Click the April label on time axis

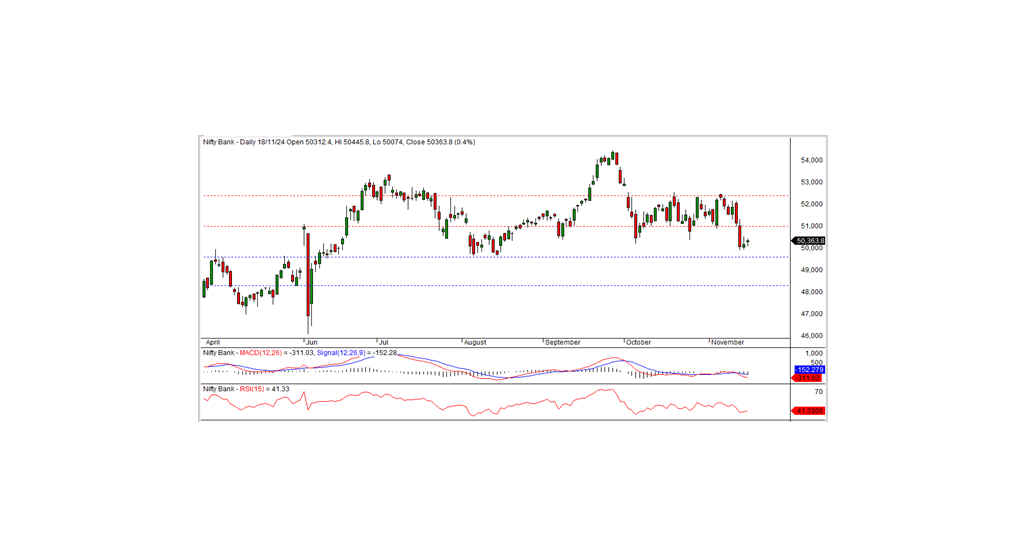213,343
